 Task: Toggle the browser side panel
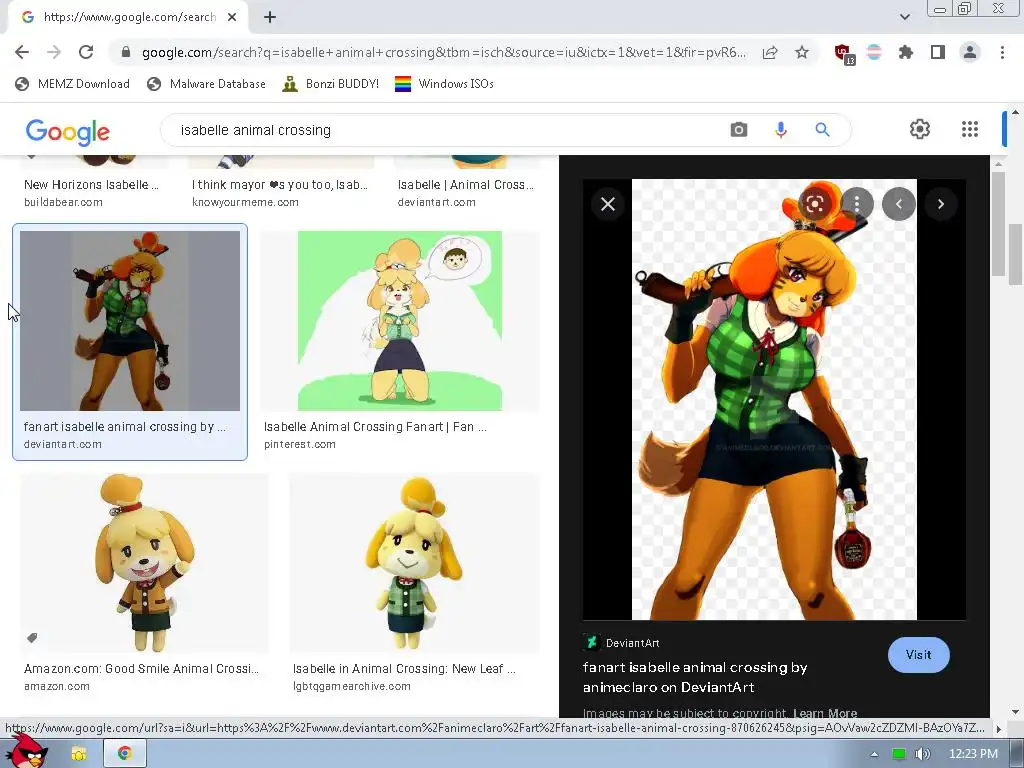[938, 52]
